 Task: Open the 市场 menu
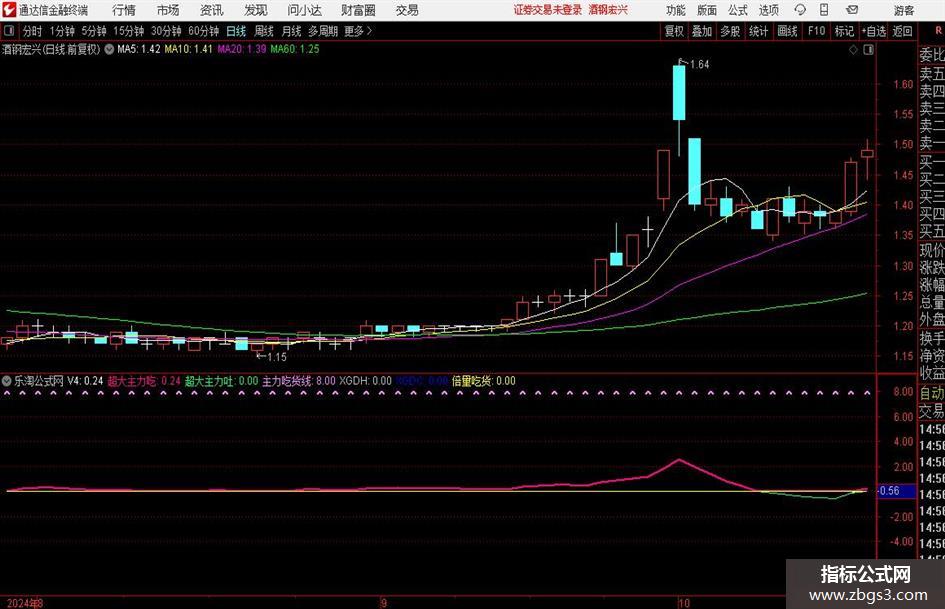pos(168,10)
